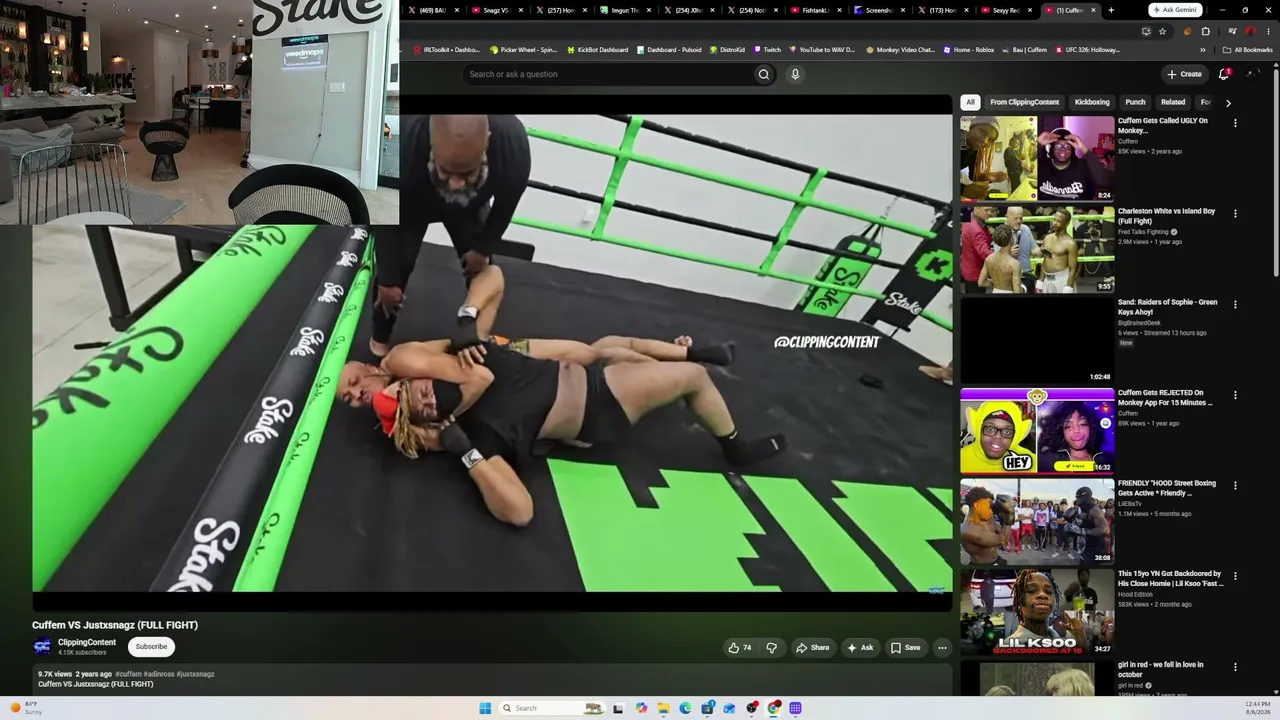Screen dimensions: 1280x720
Task: Open options for FRIENDLY HOOD Street Boxing video
Action: [1235, 486]
